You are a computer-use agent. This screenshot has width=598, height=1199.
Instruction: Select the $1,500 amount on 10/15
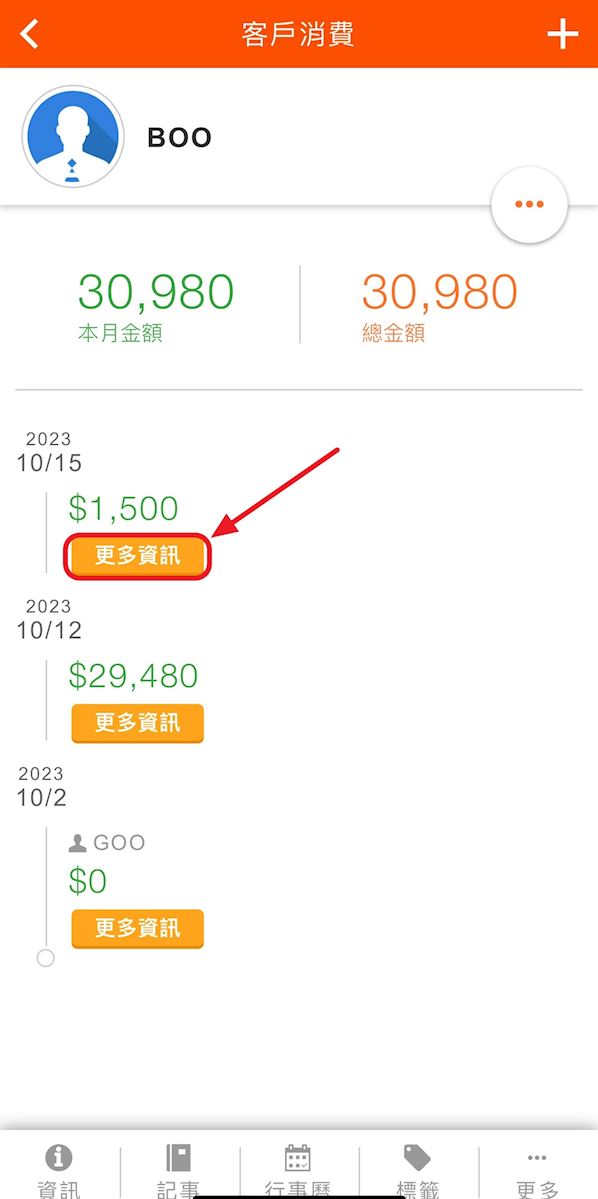(123, 509)
